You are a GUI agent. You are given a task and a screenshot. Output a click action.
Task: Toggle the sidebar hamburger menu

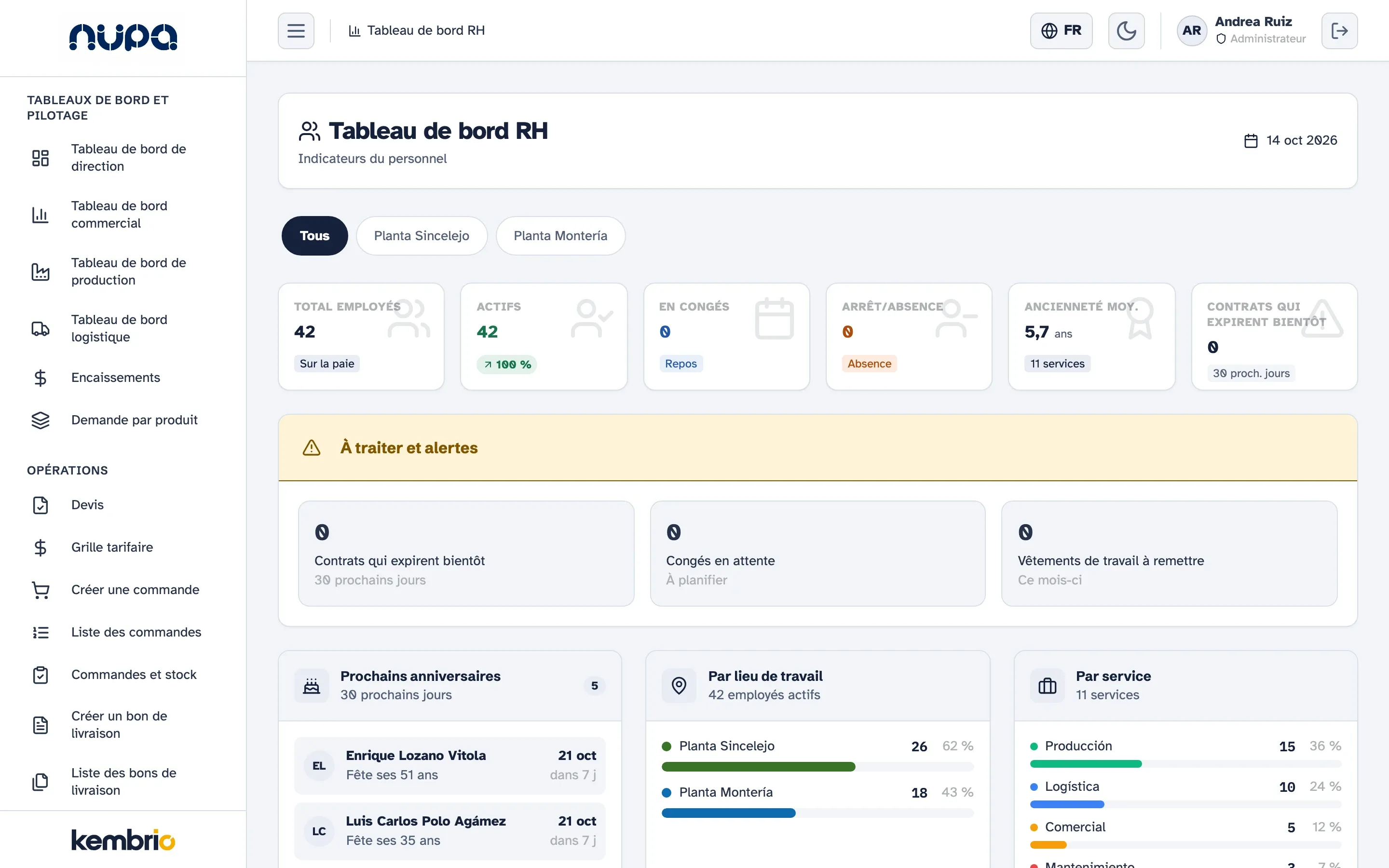[x=296, y=30]
